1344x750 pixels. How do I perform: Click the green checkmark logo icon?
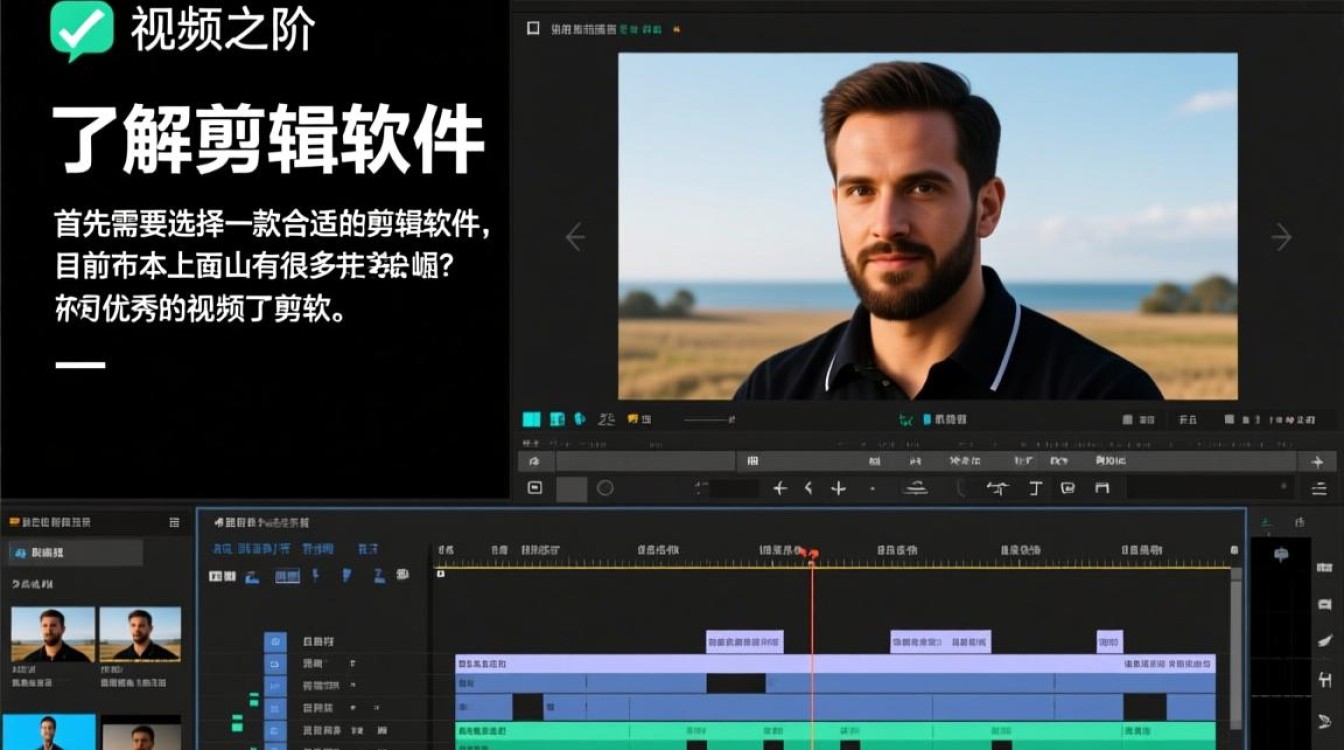[x=82, y=29]
